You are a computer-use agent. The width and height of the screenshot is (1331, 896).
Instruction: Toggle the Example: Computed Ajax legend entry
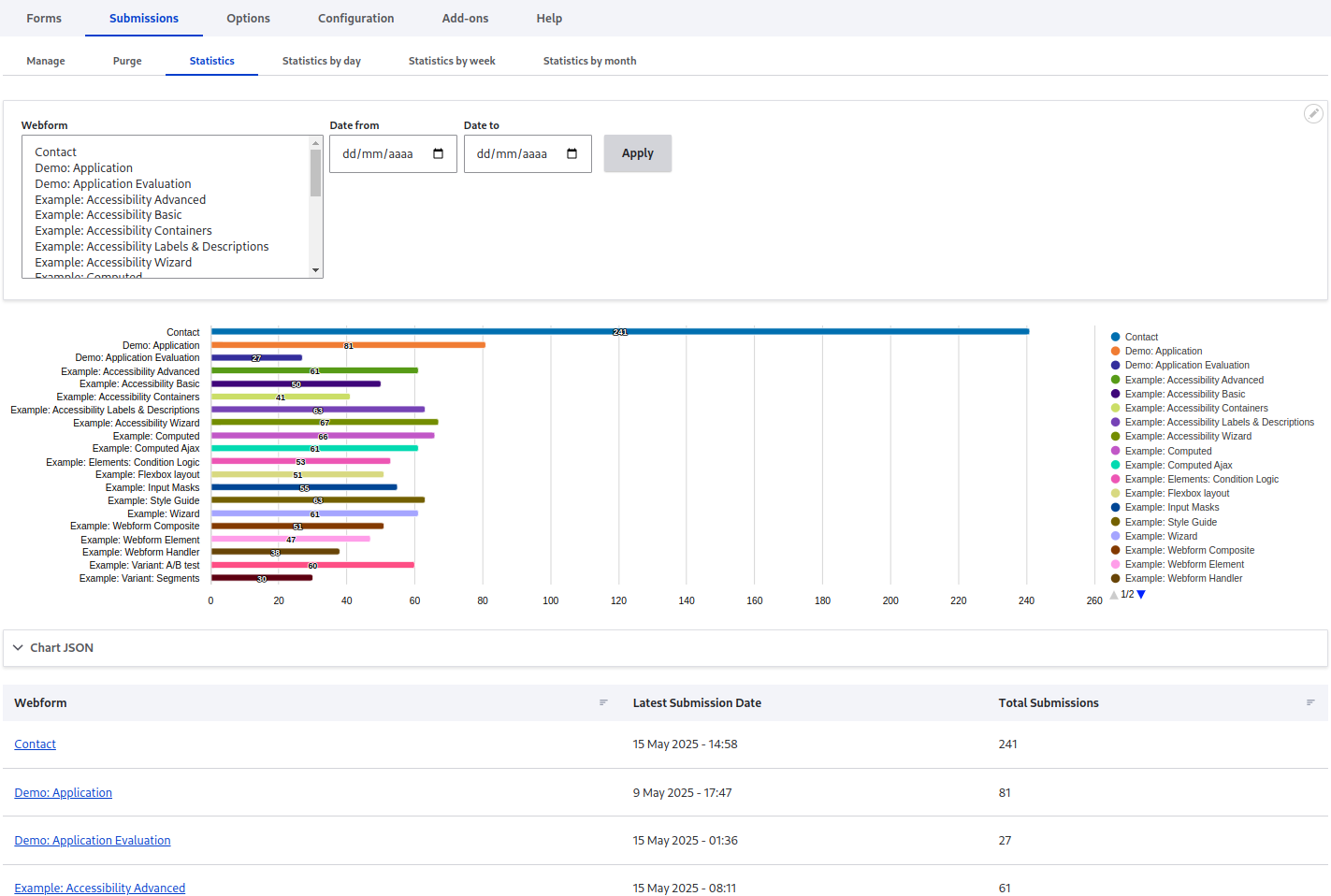coord(1171,465)
